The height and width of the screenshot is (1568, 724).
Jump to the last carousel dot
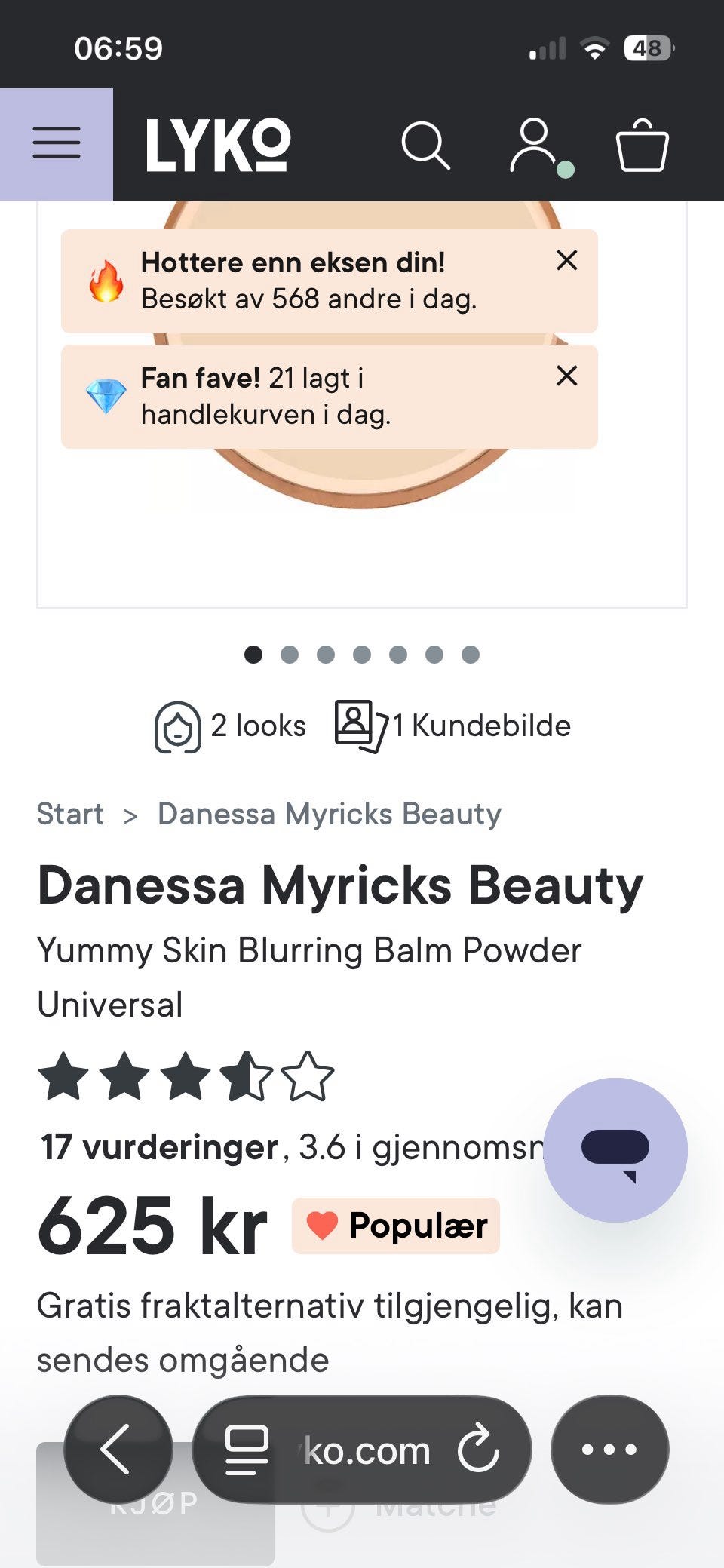coord(471,655)
